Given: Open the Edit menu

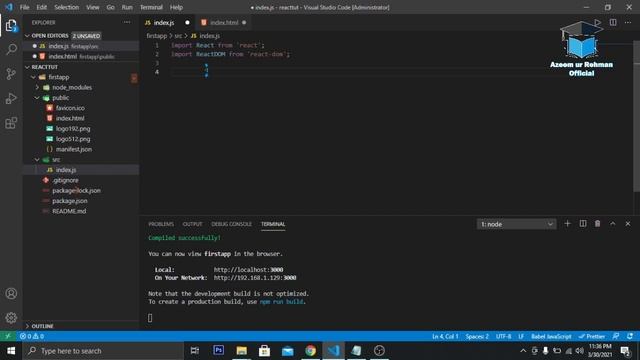Looking at the screenshot, I should click(x=42, y=7).
